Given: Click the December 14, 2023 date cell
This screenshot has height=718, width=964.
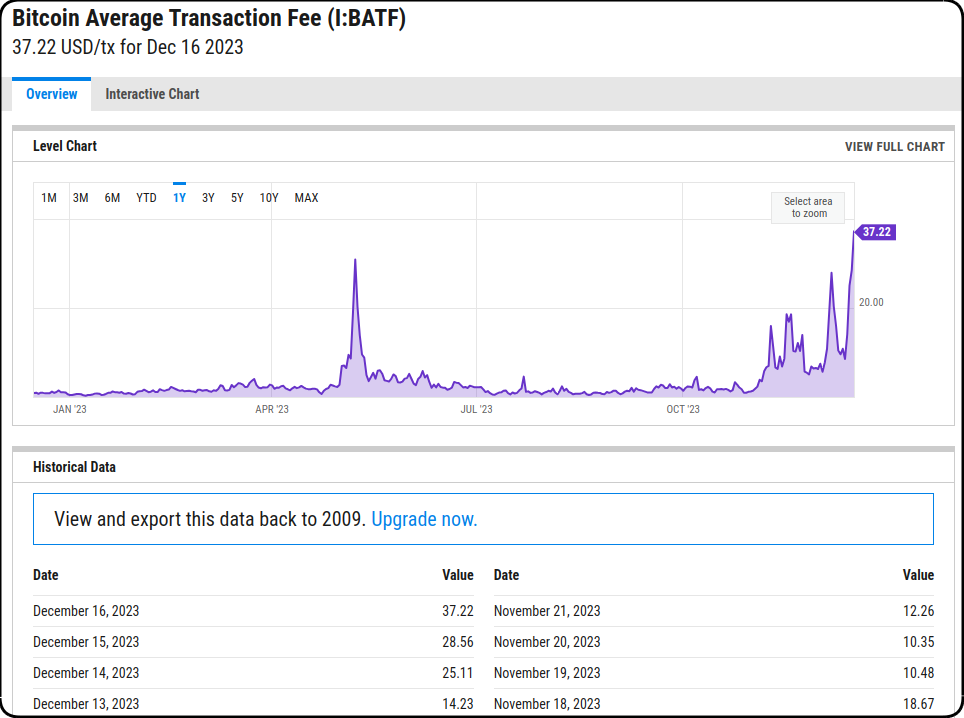Looking at the screenshot, I should point(86,673).
